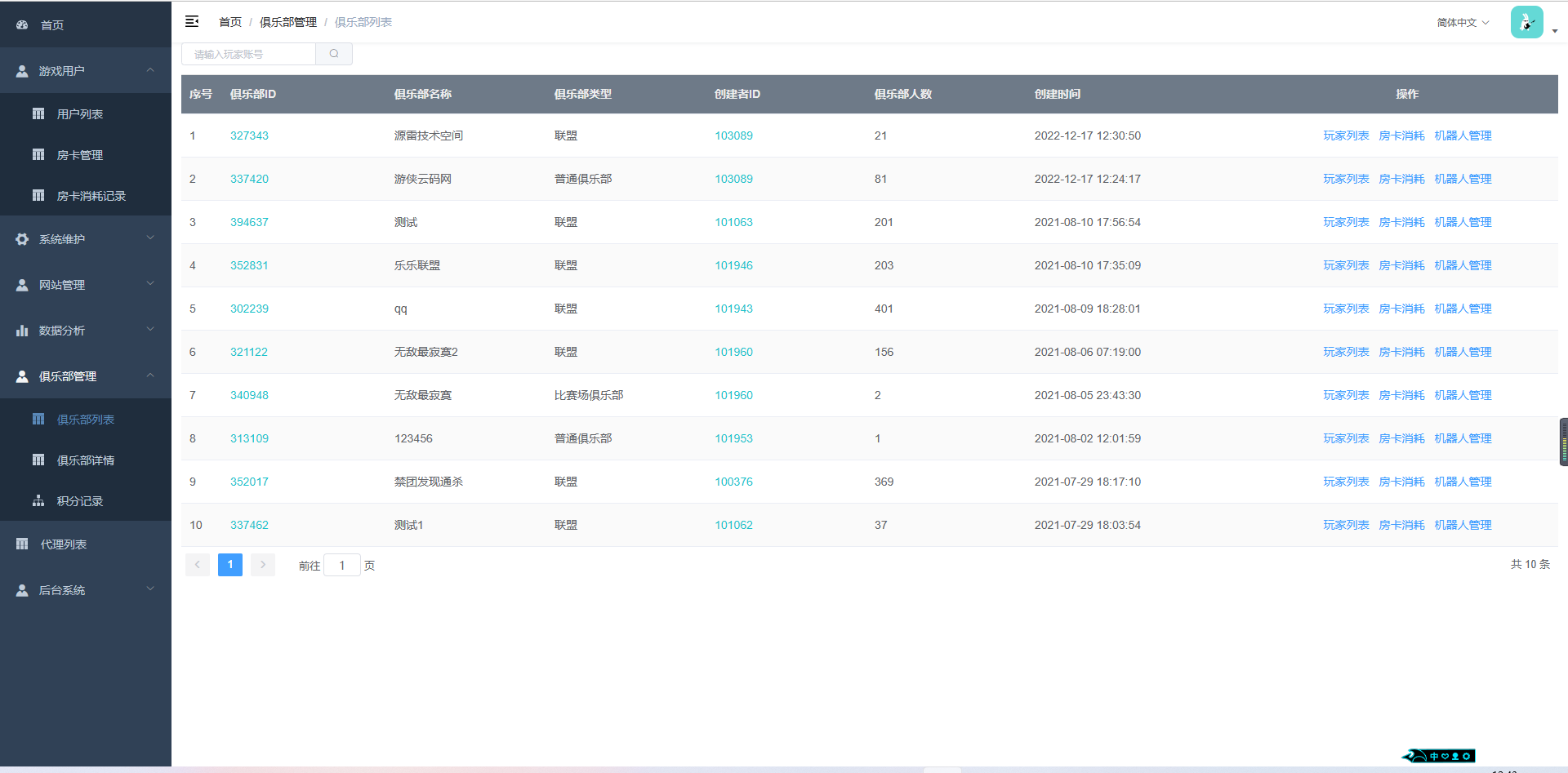Click club name 禁团发现通杀
1568x773 pixels.
[429, 482]
